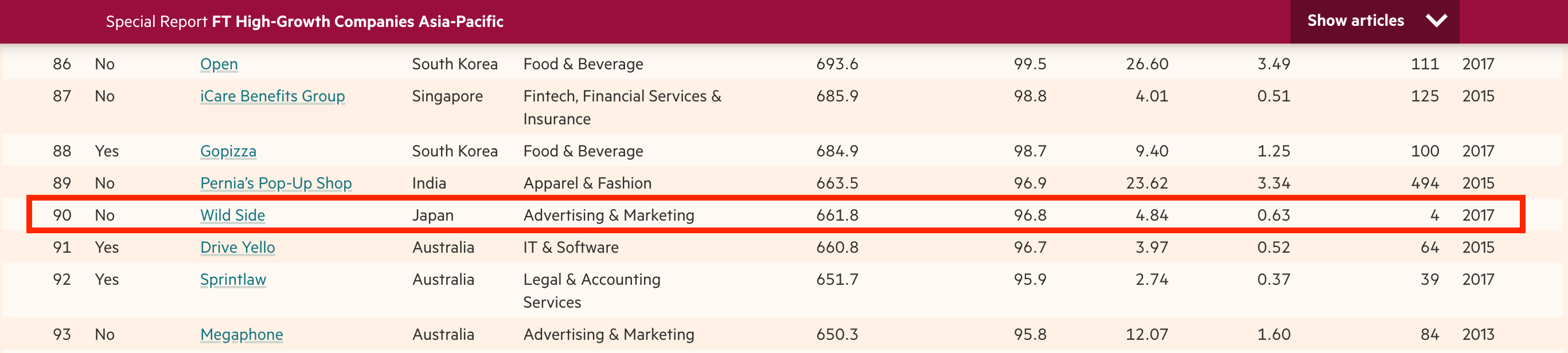This screenshot has height=353, width=1568.
Task: Click the Japan country cell
Action: 432,215
